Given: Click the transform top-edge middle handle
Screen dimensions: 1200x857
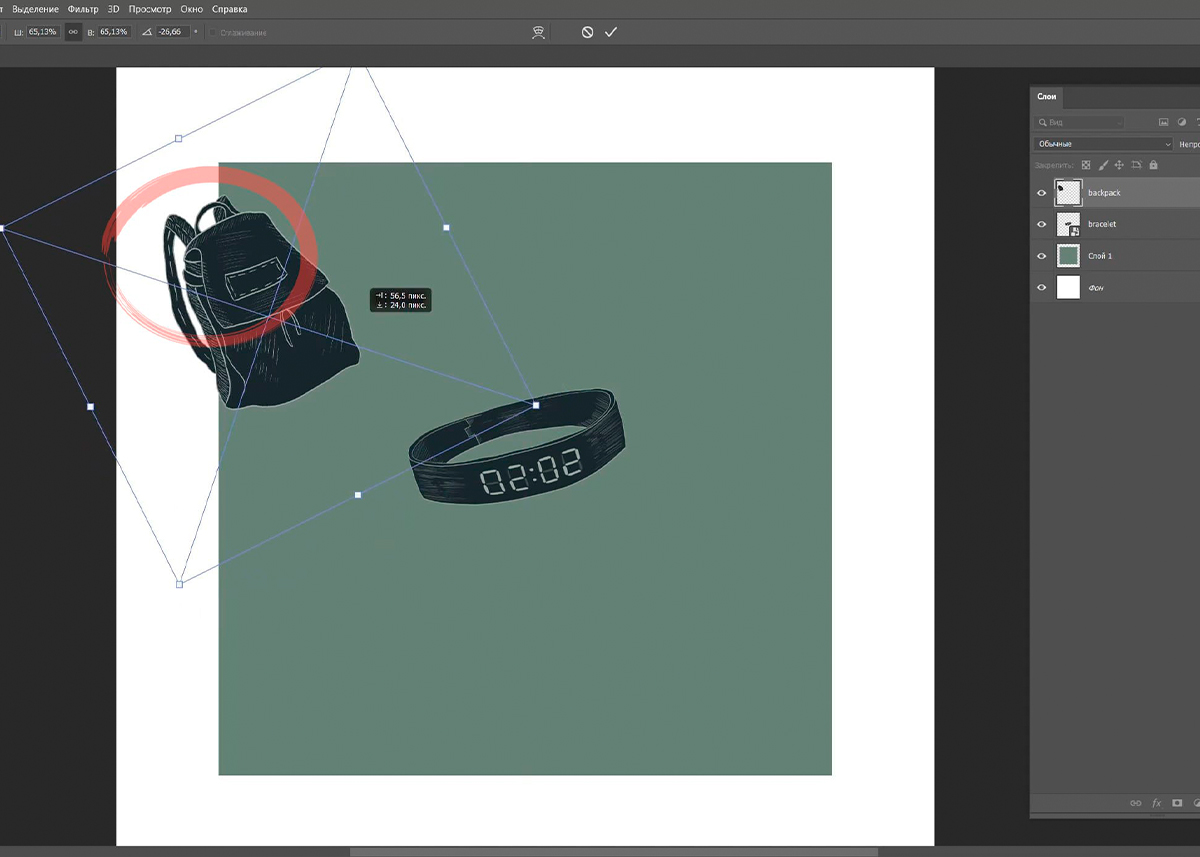Looking at the screenshot, I should [x=179, y=138].
